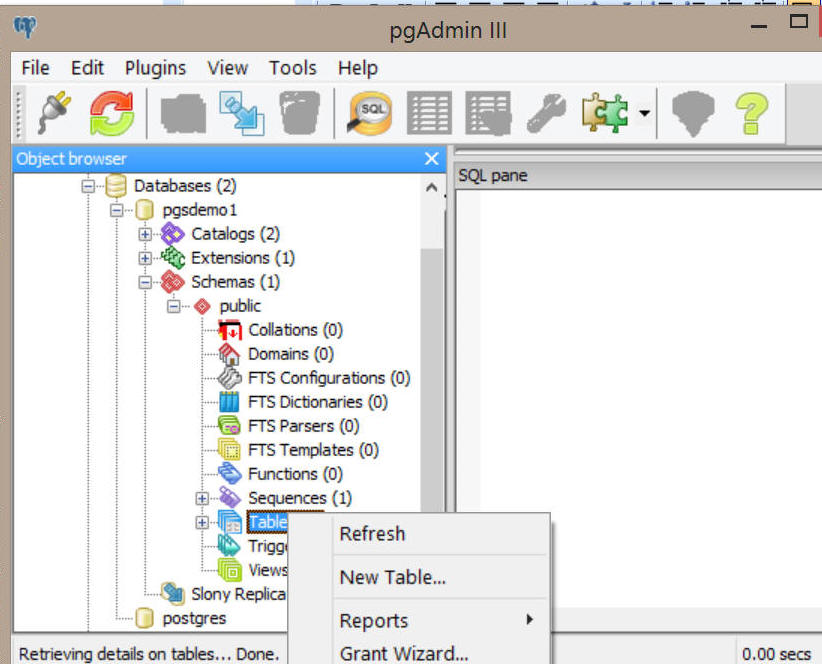Open the Edit menu

(88, 68)
